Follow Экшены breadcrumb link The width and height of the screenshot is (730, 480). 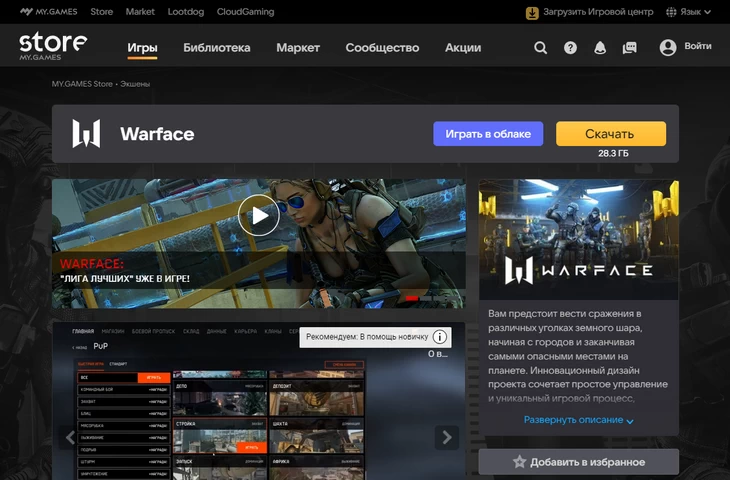coord(135,84)
